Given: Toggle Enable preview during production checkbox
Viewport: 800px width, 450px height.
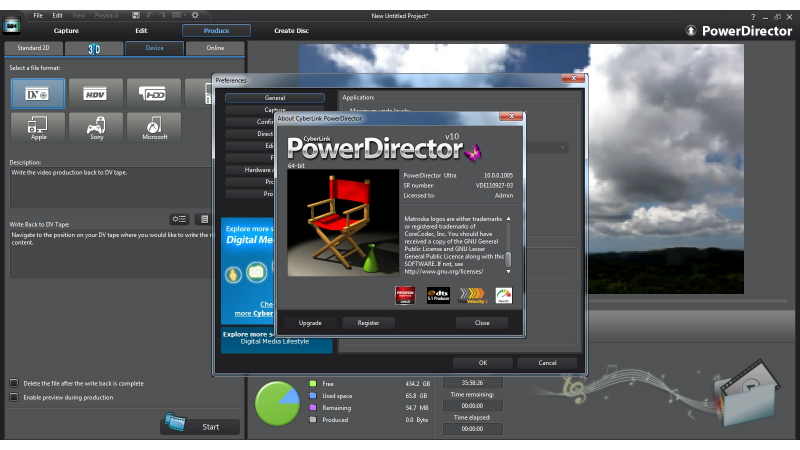Looking at the screenshot, I should click(14, 397).
